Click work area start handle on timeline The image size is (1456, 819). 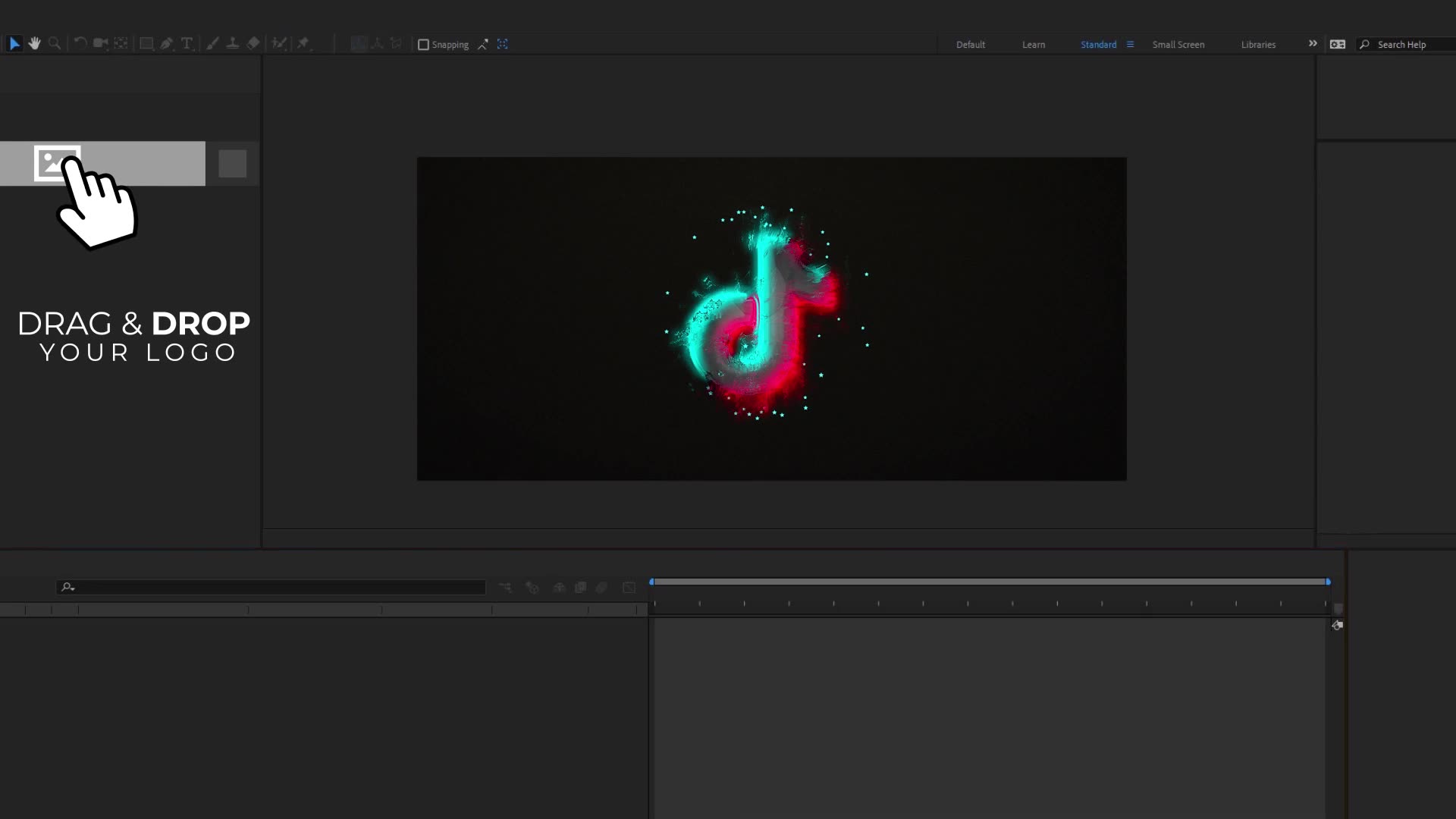coord(651,582)
